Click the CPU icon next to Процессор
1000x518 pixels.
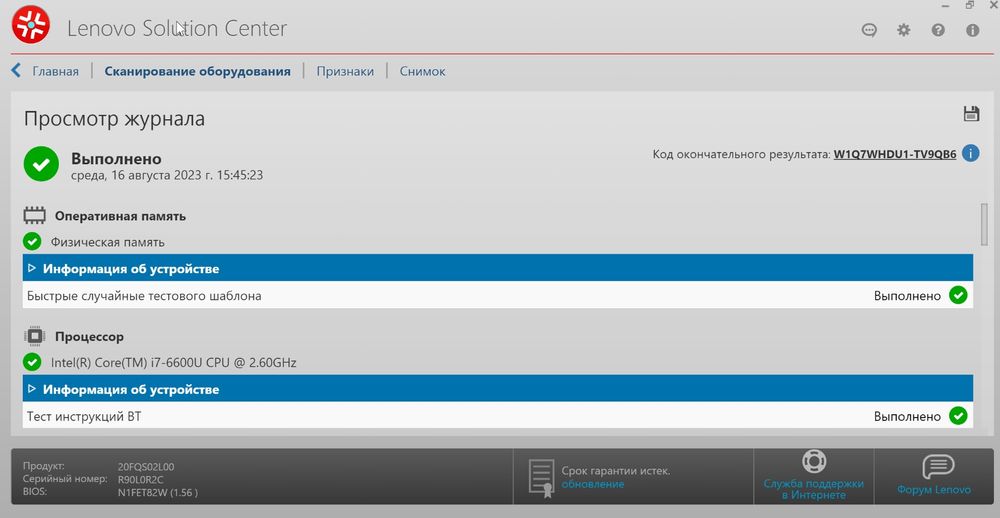34,336
